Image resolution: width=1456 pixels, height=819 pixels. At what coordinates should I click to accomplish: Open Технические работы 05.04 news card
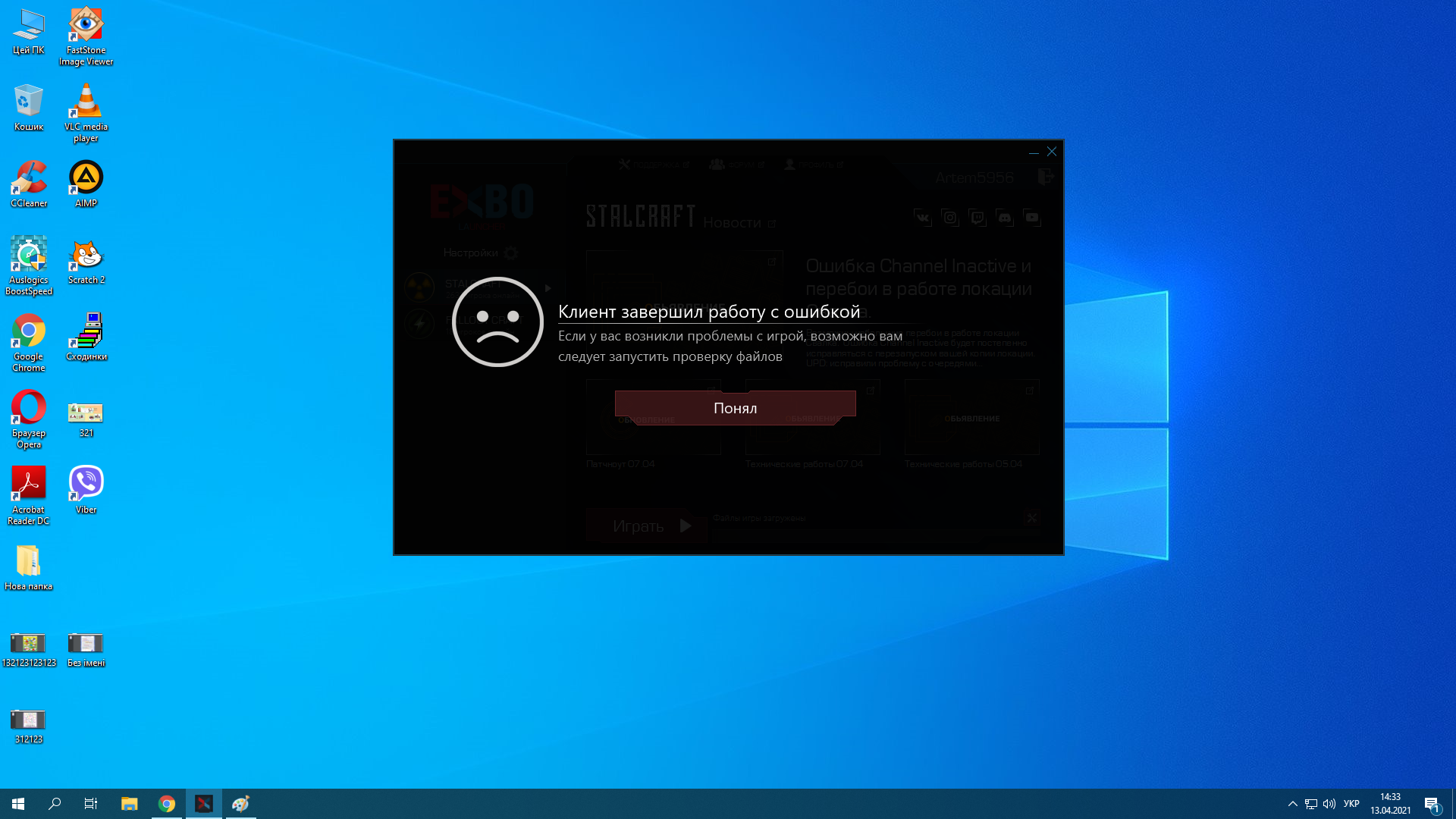coord(971,425)
